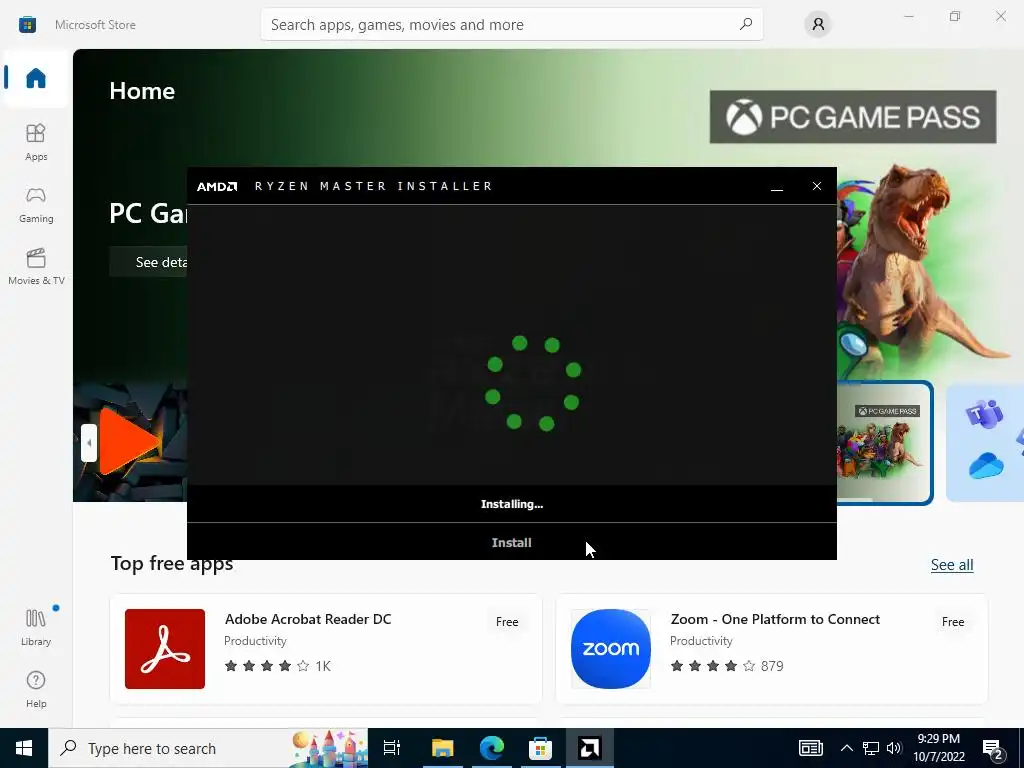Show hidden system tray icons
The image size is (1024, 768).
point(846,748)
